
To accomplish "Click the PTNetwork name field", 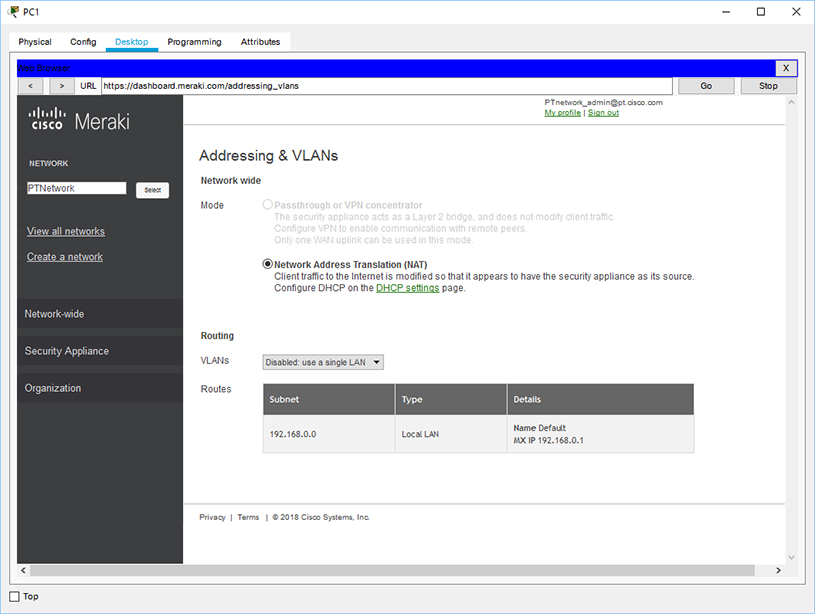I will click(76, 188).
